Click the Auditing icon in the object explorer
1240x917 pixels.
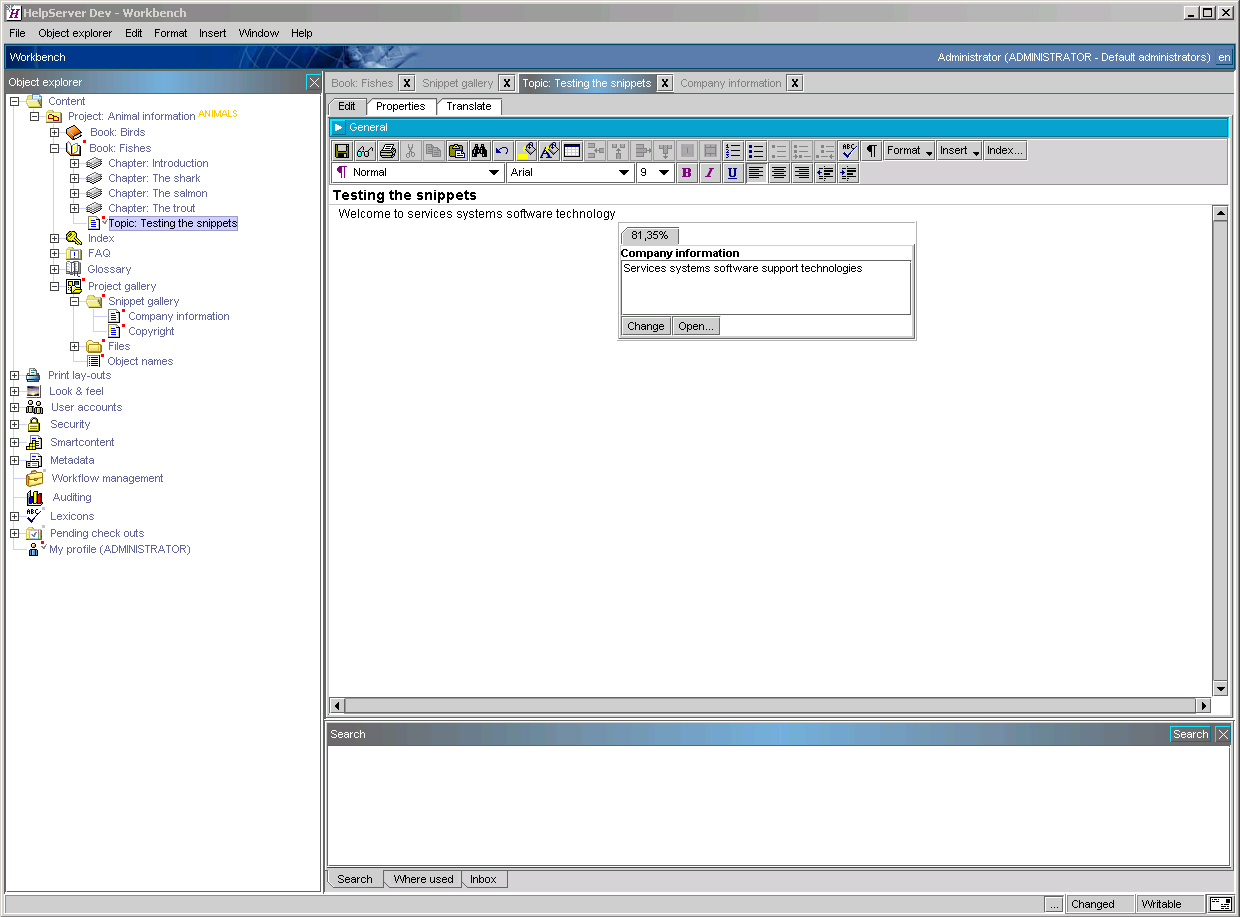tap(35, 497)
